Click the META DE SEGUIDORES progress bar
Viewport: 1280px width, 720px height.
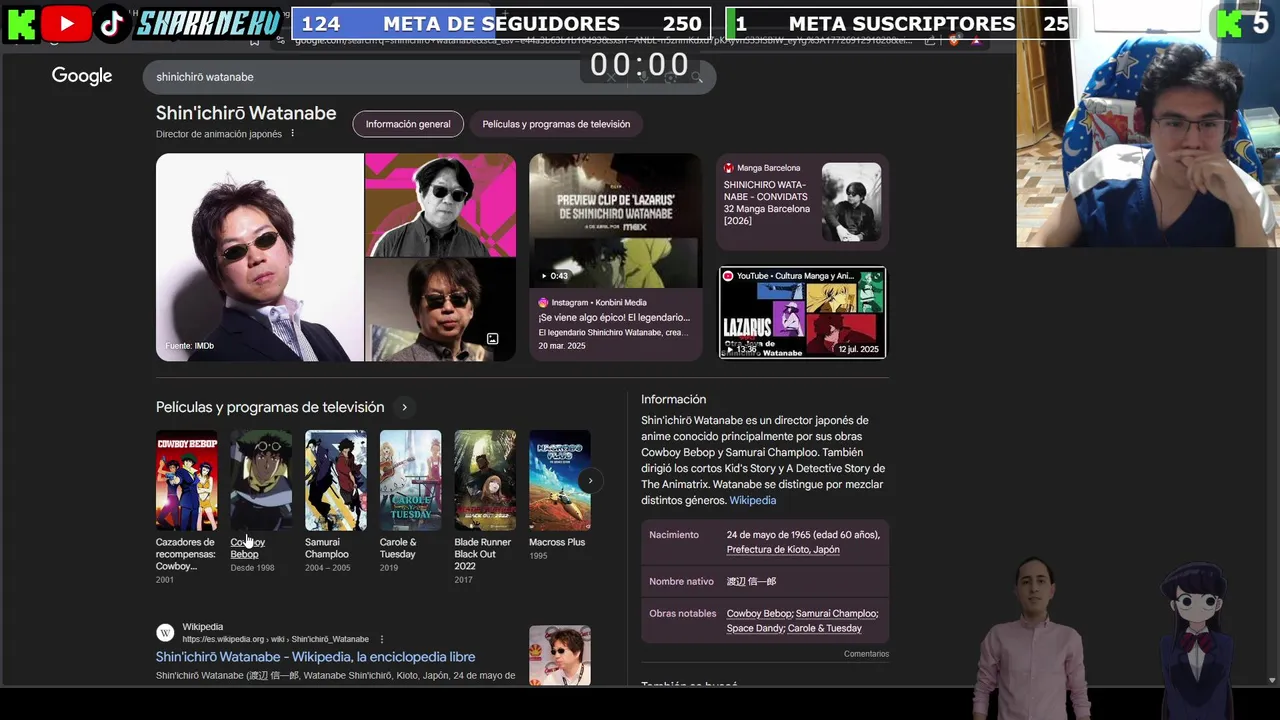501,24
